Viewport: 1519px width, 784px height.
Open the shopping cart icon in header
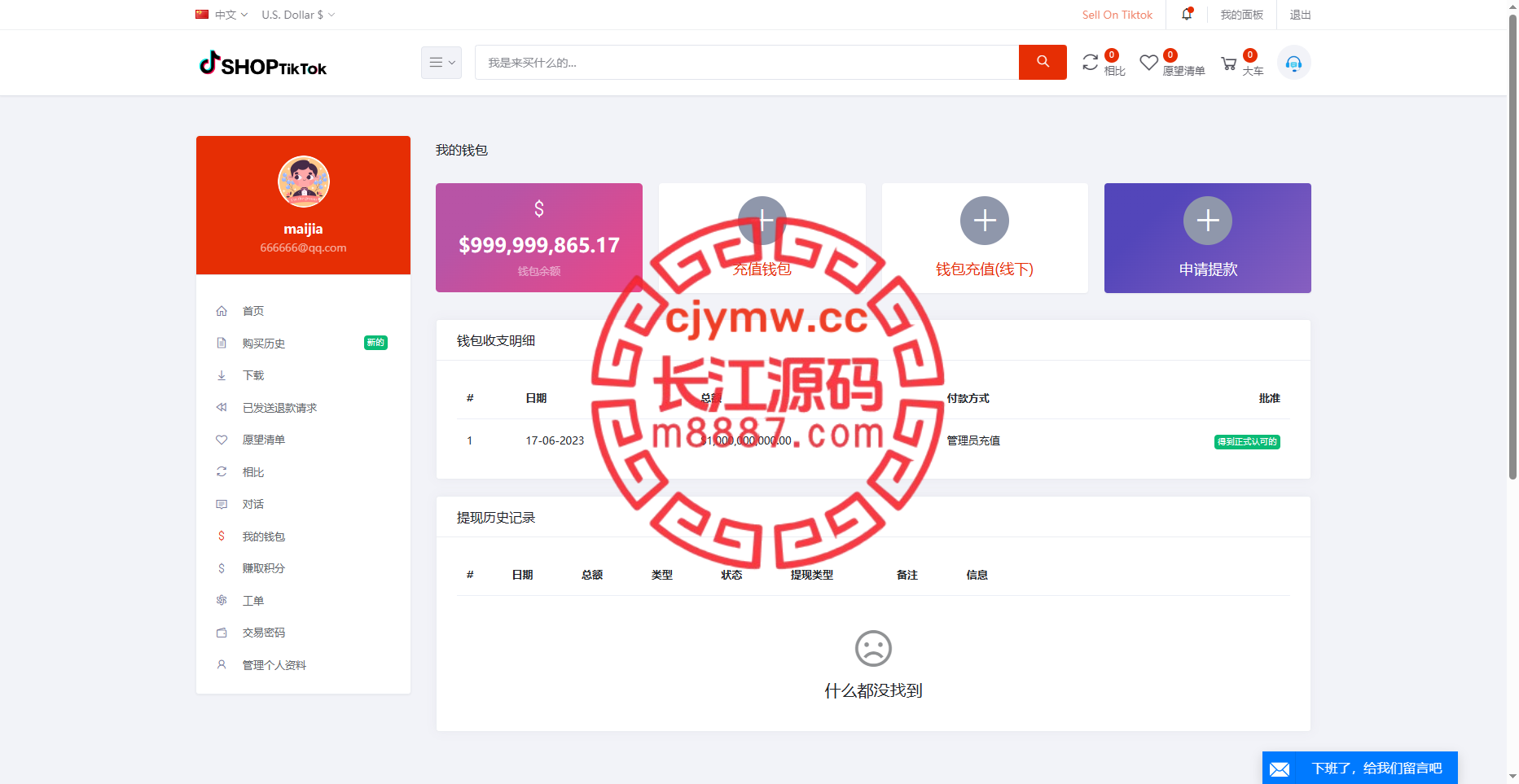[x=1228, y=64]
